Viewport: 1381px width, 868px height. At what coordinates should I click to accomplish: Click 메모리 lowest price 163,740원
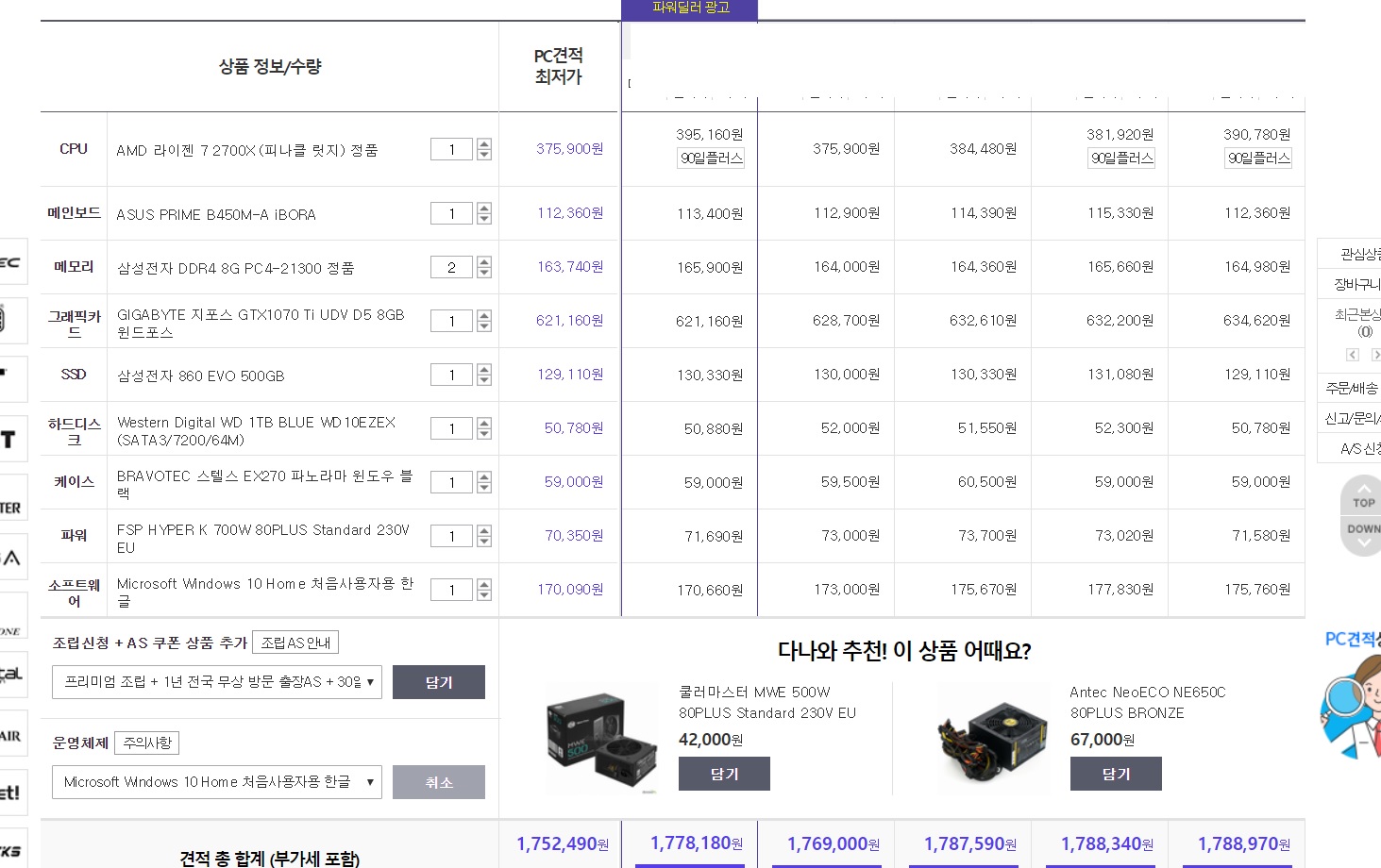(x=570, y=267)
